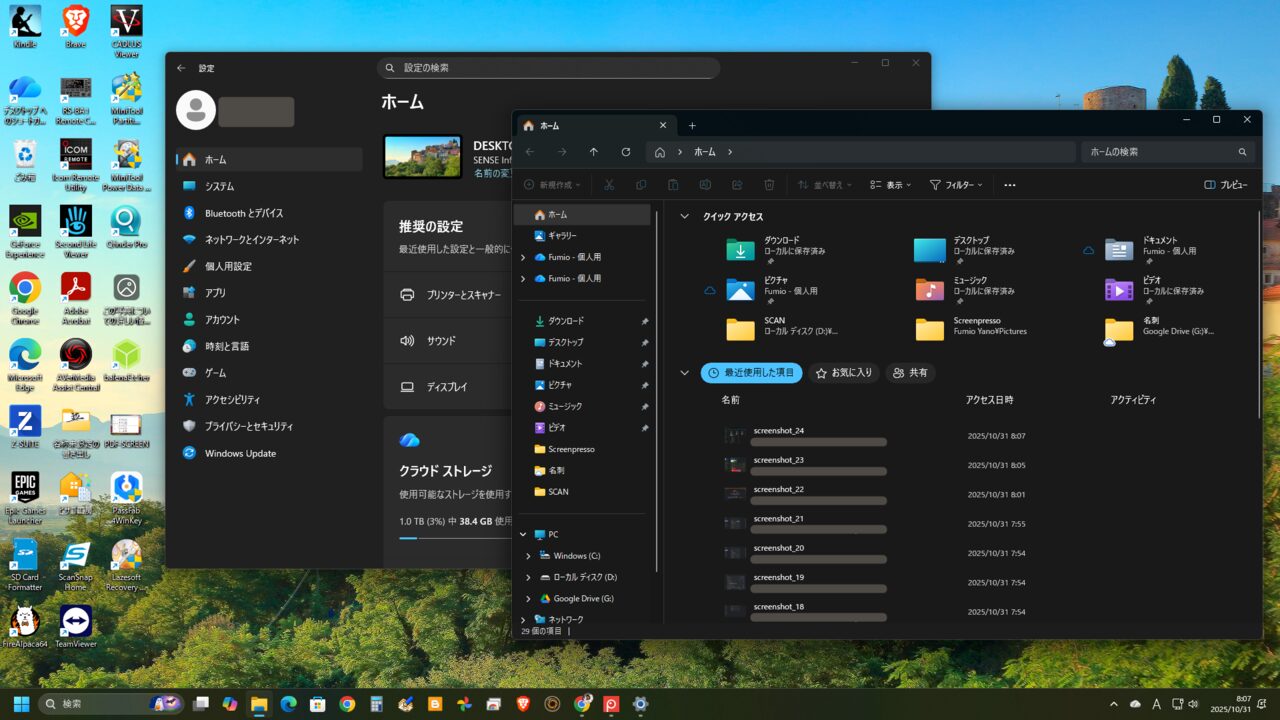Screen dimensions: 1280x720
Task: Open a new File Explorer tab
Action: tap(692, 126)
